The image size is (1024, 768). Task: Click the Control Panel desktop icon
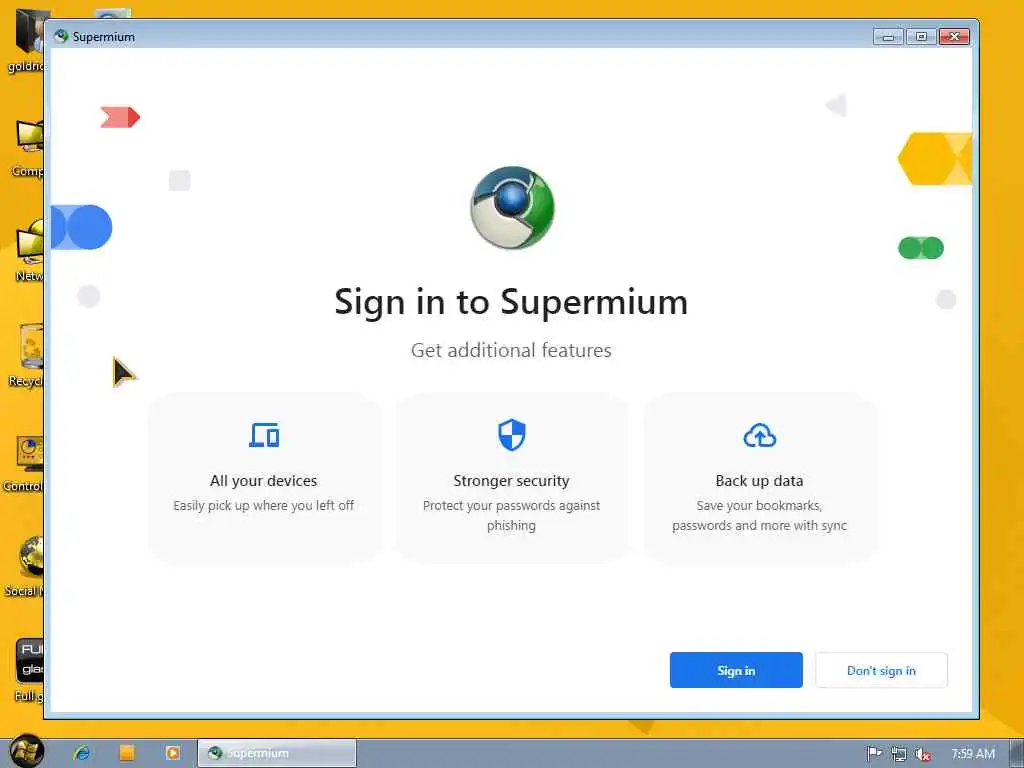(x=25, y=462)
